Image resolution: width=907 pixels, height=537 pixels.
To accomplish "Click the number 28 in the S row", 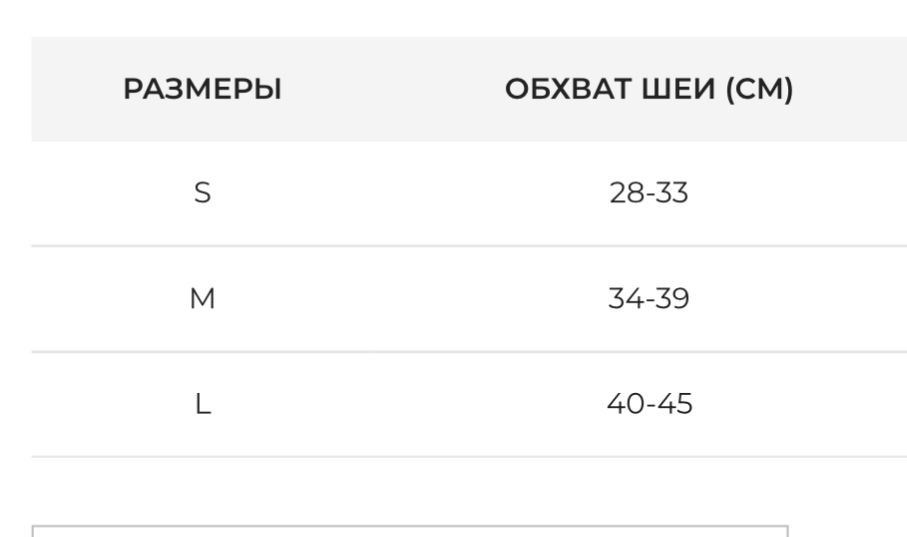I will (x=625, y=193).
